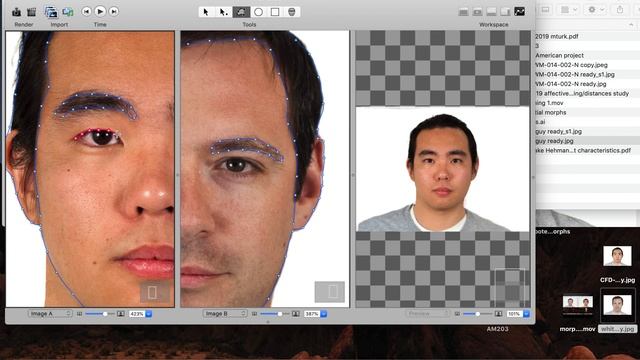Adjust the Image A zoom slider
Image resolution: width=640 pixels, height=360 pixels.
[x=100, y=314]
